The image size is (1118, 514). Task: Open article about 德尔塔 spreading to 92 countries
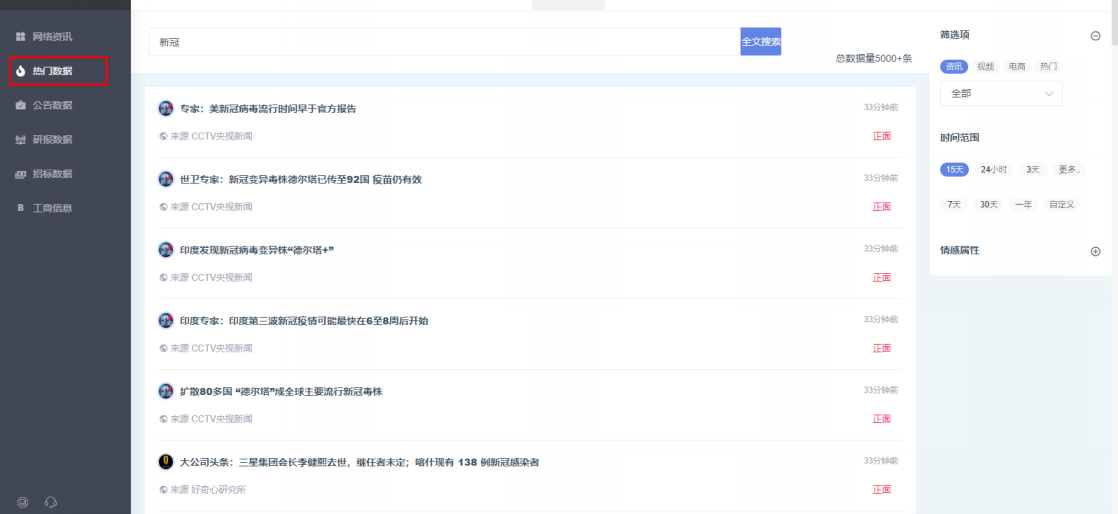tap(300, 179)
